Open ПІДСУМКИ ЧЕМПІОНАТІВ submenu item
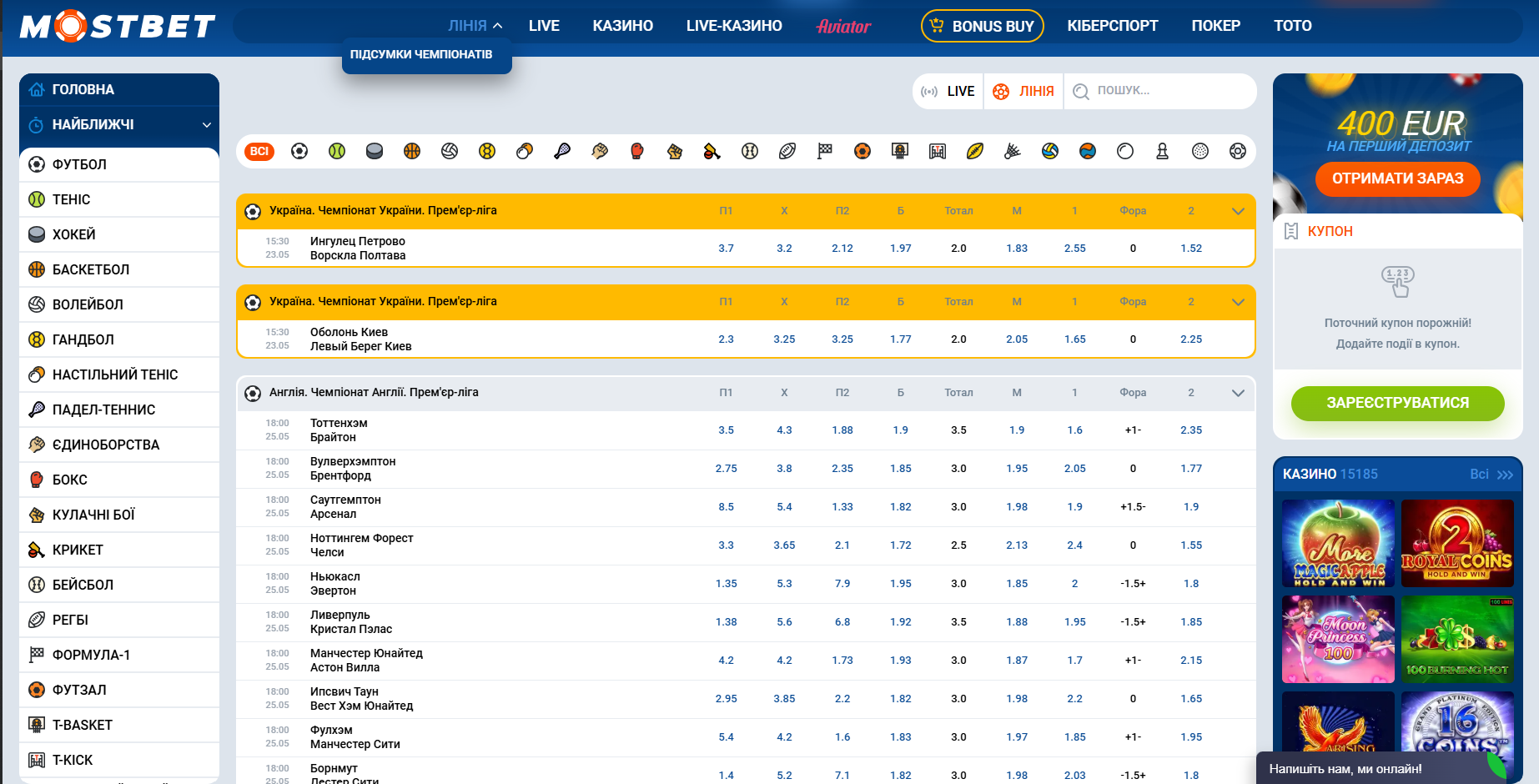 (421, 54)
